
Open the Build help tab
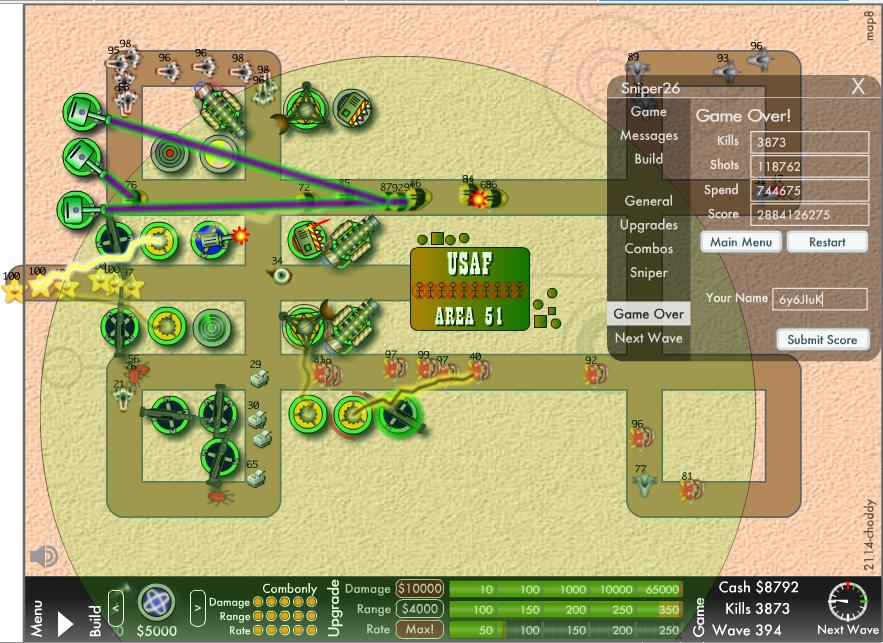tap(648, 159)
